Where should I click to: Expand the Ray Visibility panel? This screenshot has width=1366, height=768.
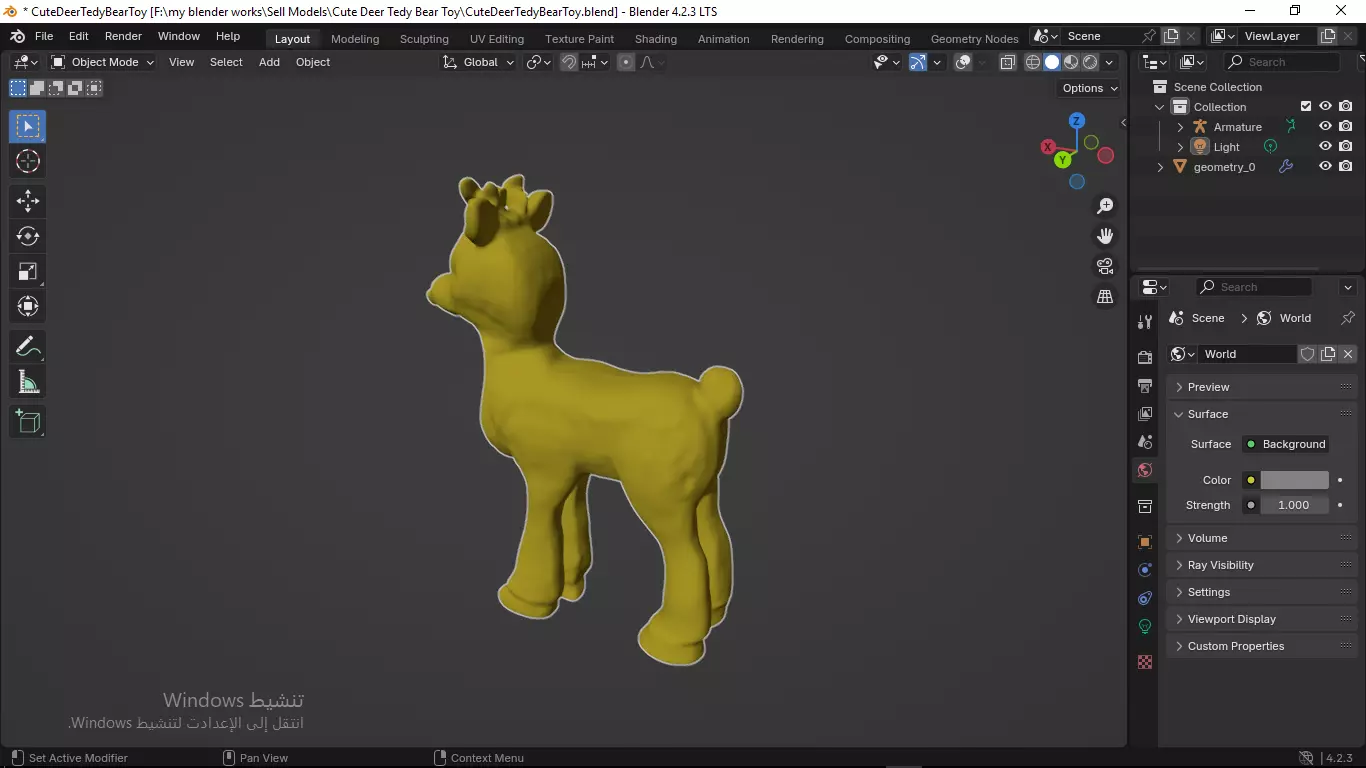pos(1262,565)
